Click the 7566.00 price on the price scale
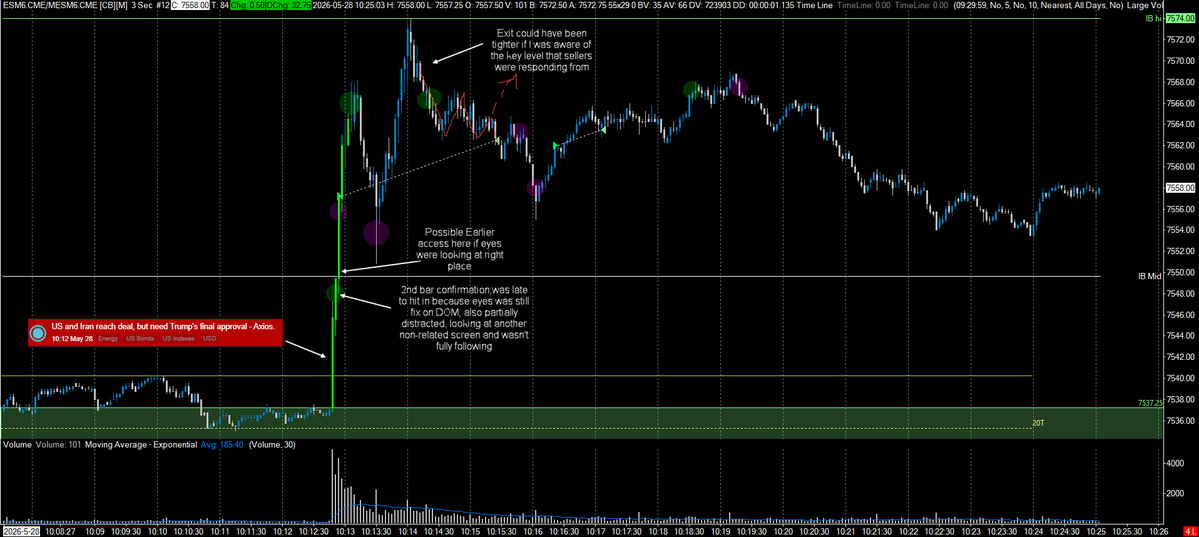Screen dimensions: 1199x537 coord(1181,103)
